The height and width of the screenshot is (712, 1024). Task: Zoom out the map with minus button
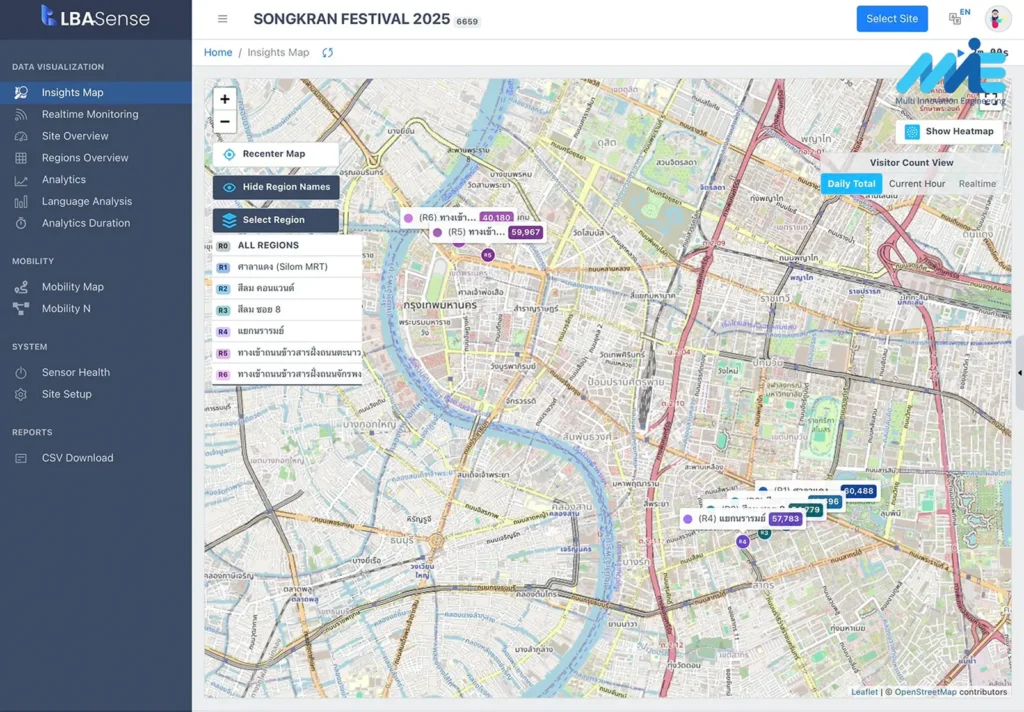pyautogui.click(x=225, y=122)
